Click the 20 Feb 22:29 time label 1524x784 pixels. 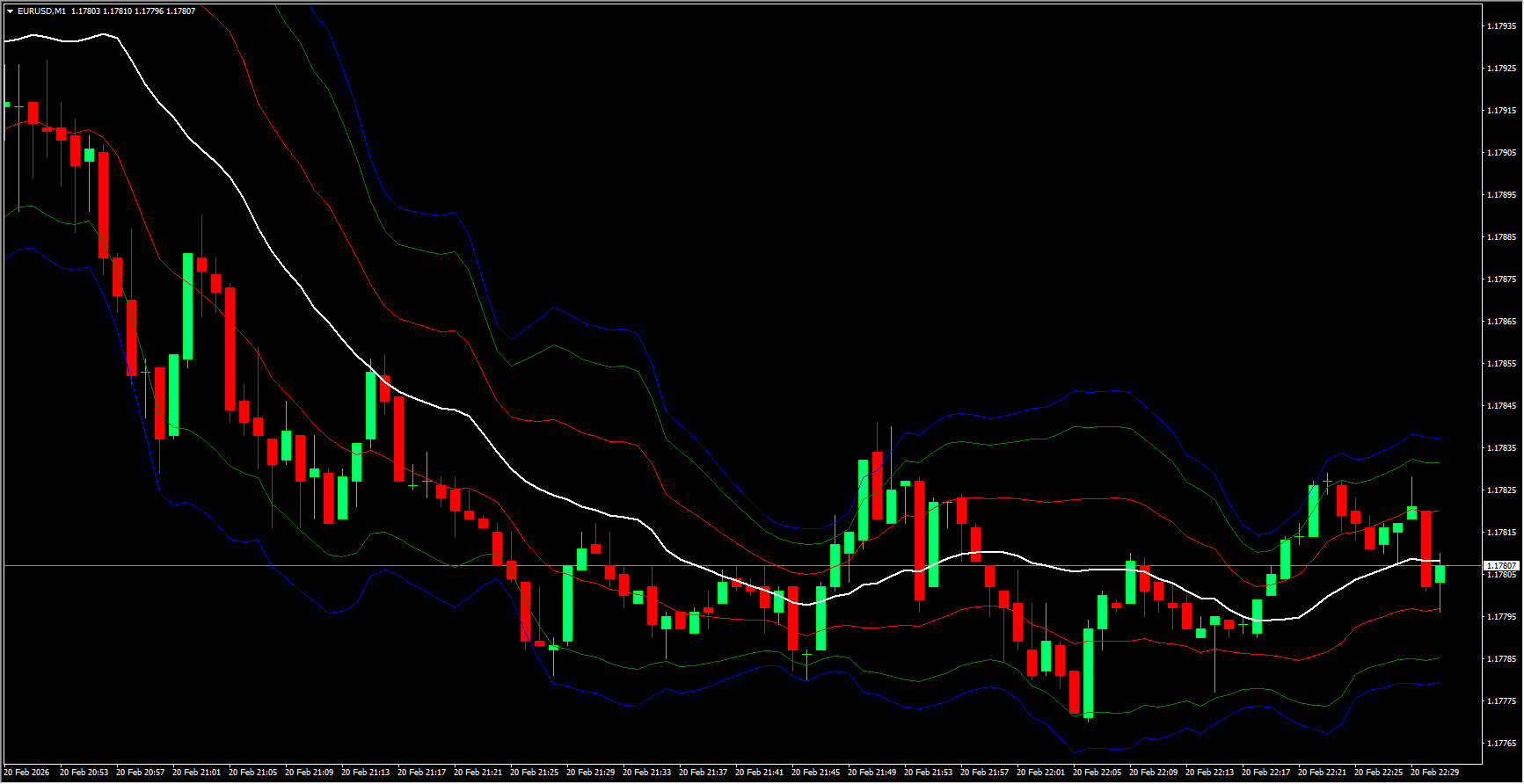tap(1434, 773)
